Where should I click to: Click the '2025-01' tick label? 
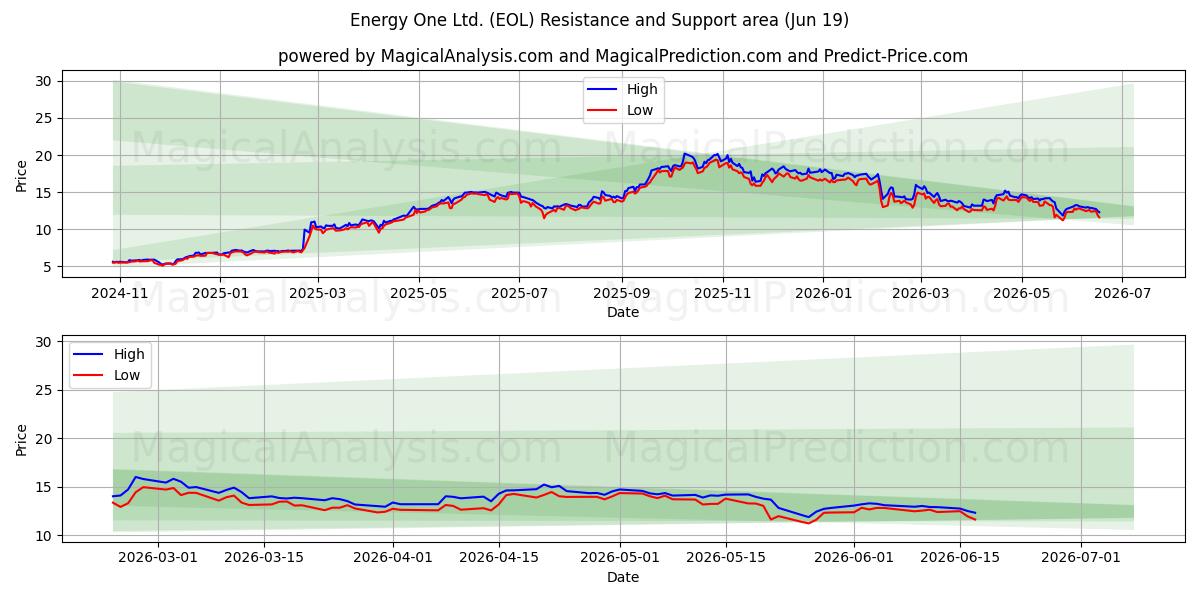(x=220, y=293)
